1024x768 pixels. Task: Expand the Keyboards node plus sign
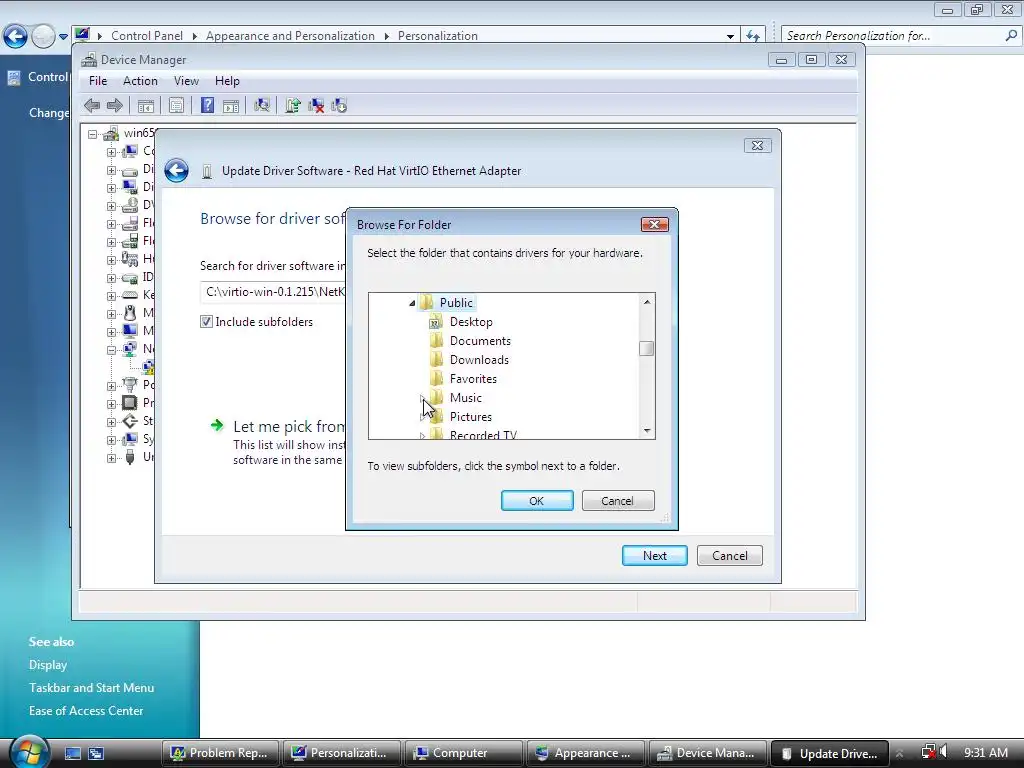111,296
